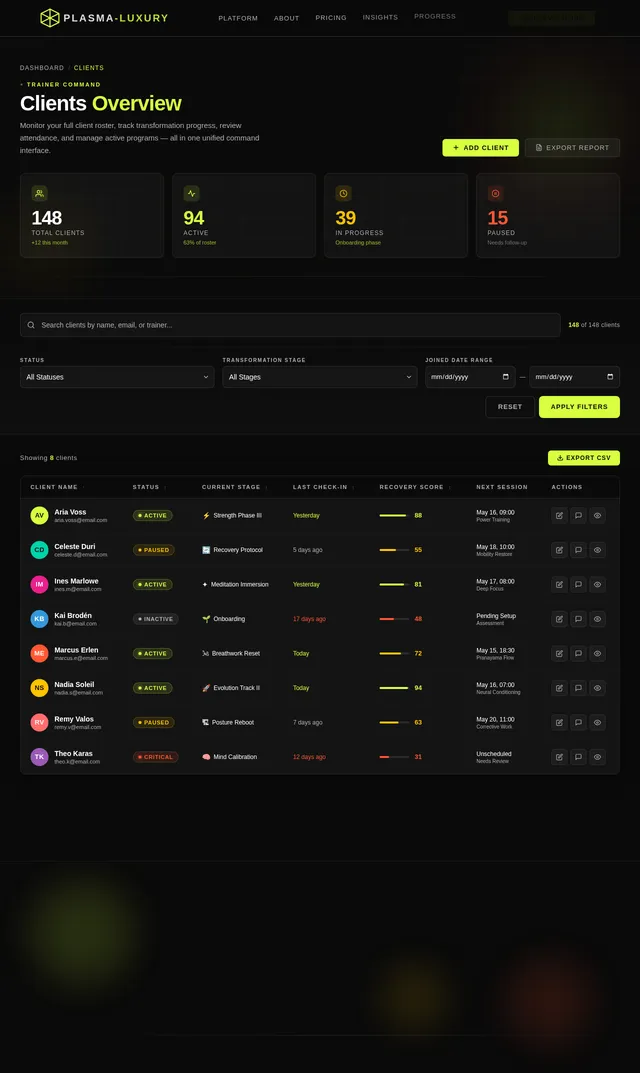Click the AV avatar of Aria Voss
Screen dimensions: 640x1073
tap(39, 515)
